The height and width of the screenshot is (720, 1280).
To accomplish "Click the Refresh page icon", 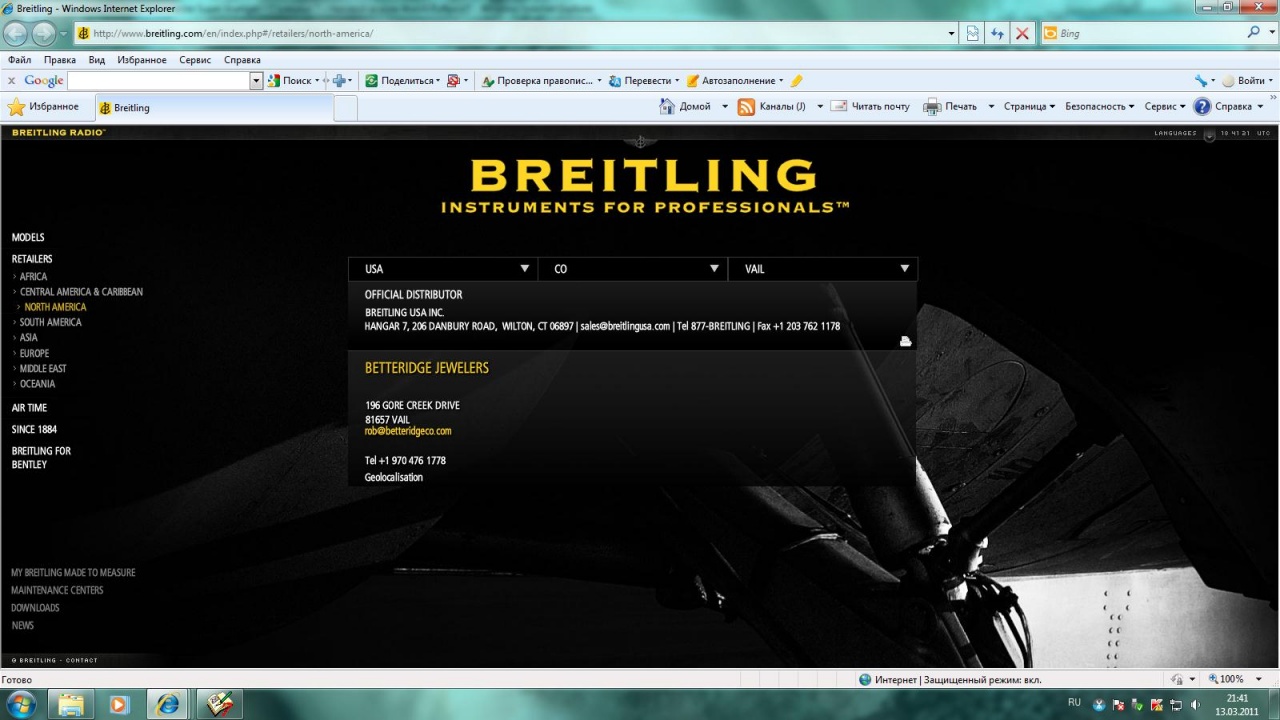I will tap(997, 33).
